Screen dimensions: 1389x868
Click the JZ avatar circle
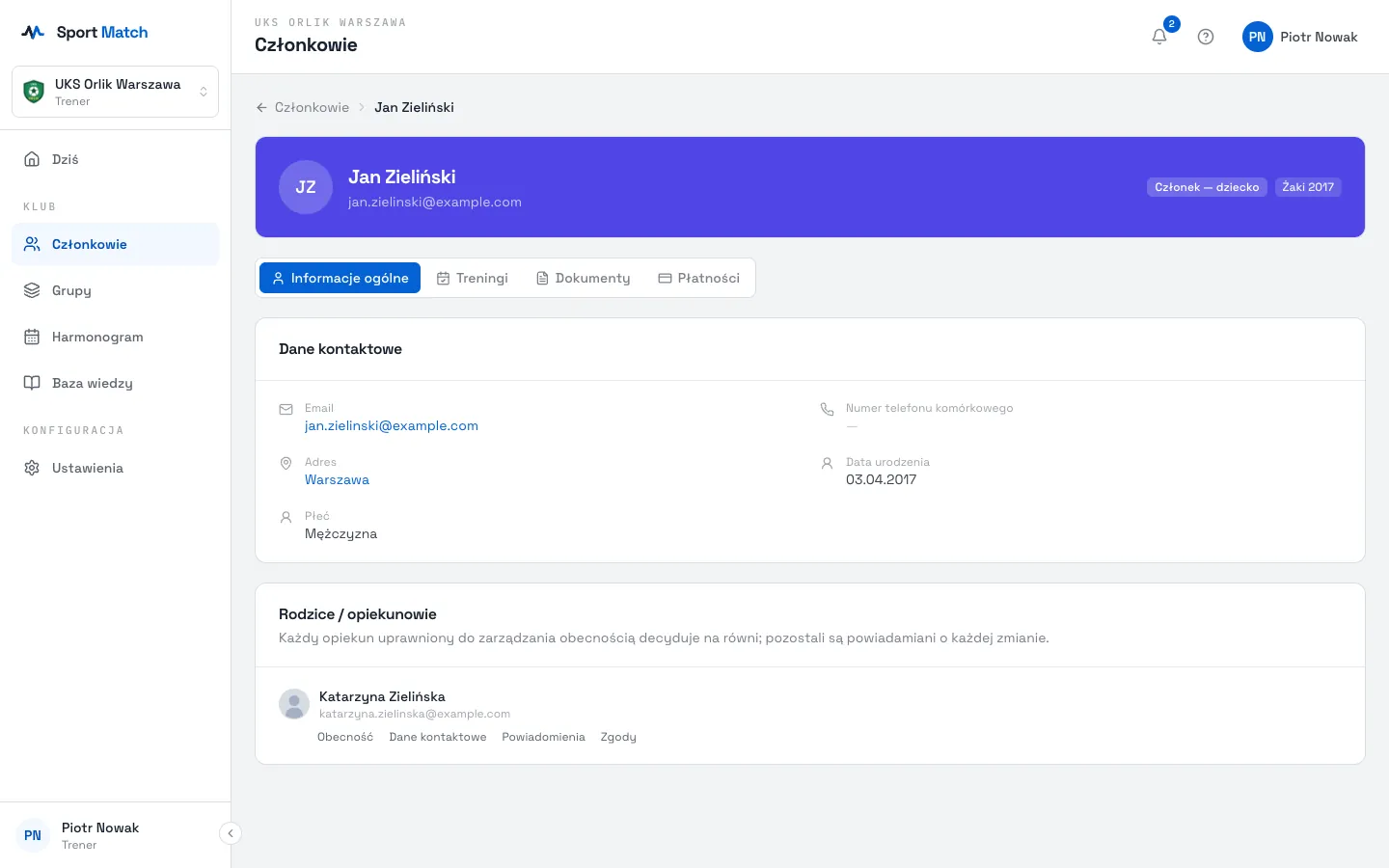pyautogui.click(x=306, y=187)
